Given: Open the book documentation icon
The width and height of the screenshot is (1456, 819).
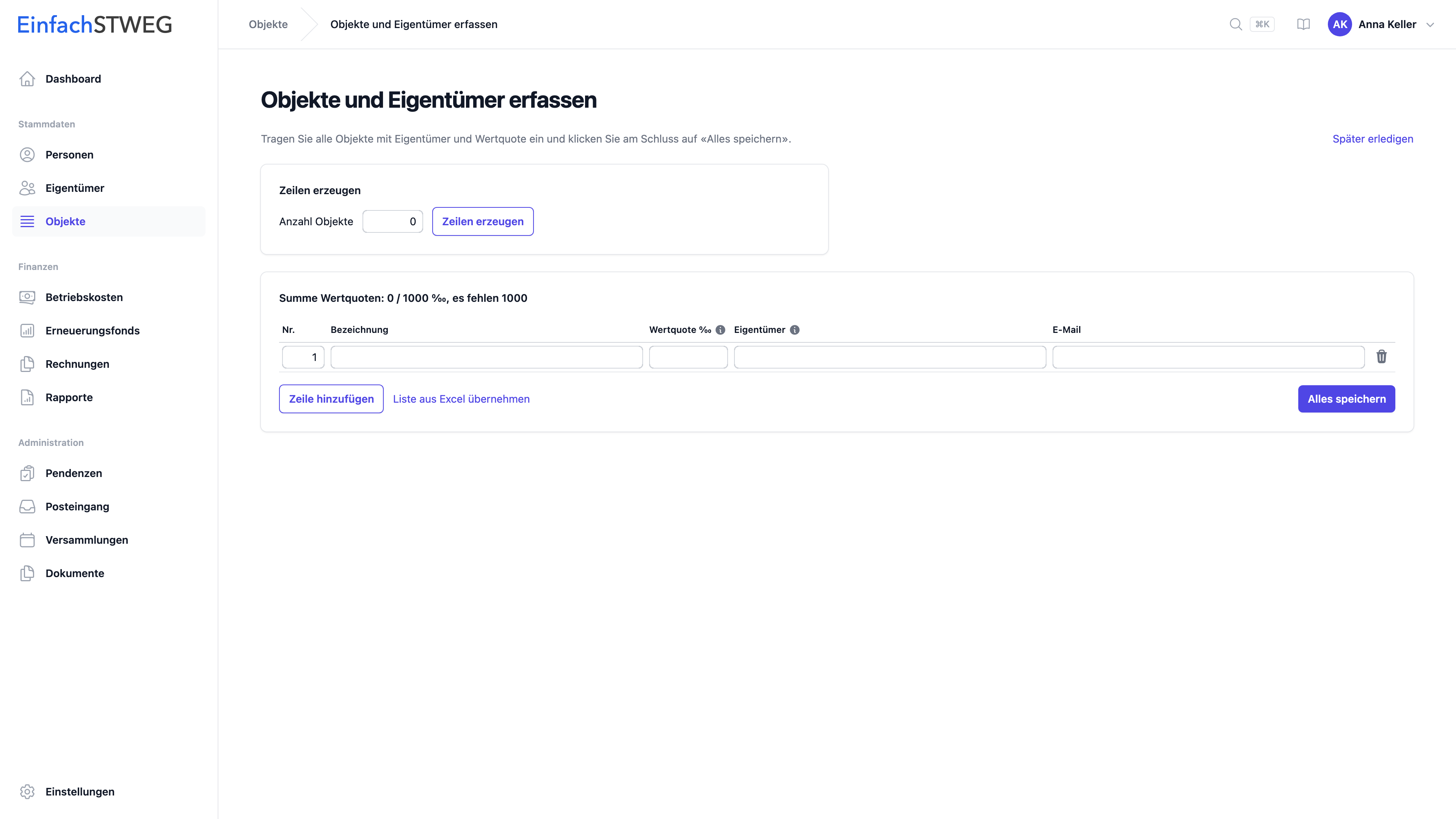Looking at the screenshot, I should point(1304,24).
